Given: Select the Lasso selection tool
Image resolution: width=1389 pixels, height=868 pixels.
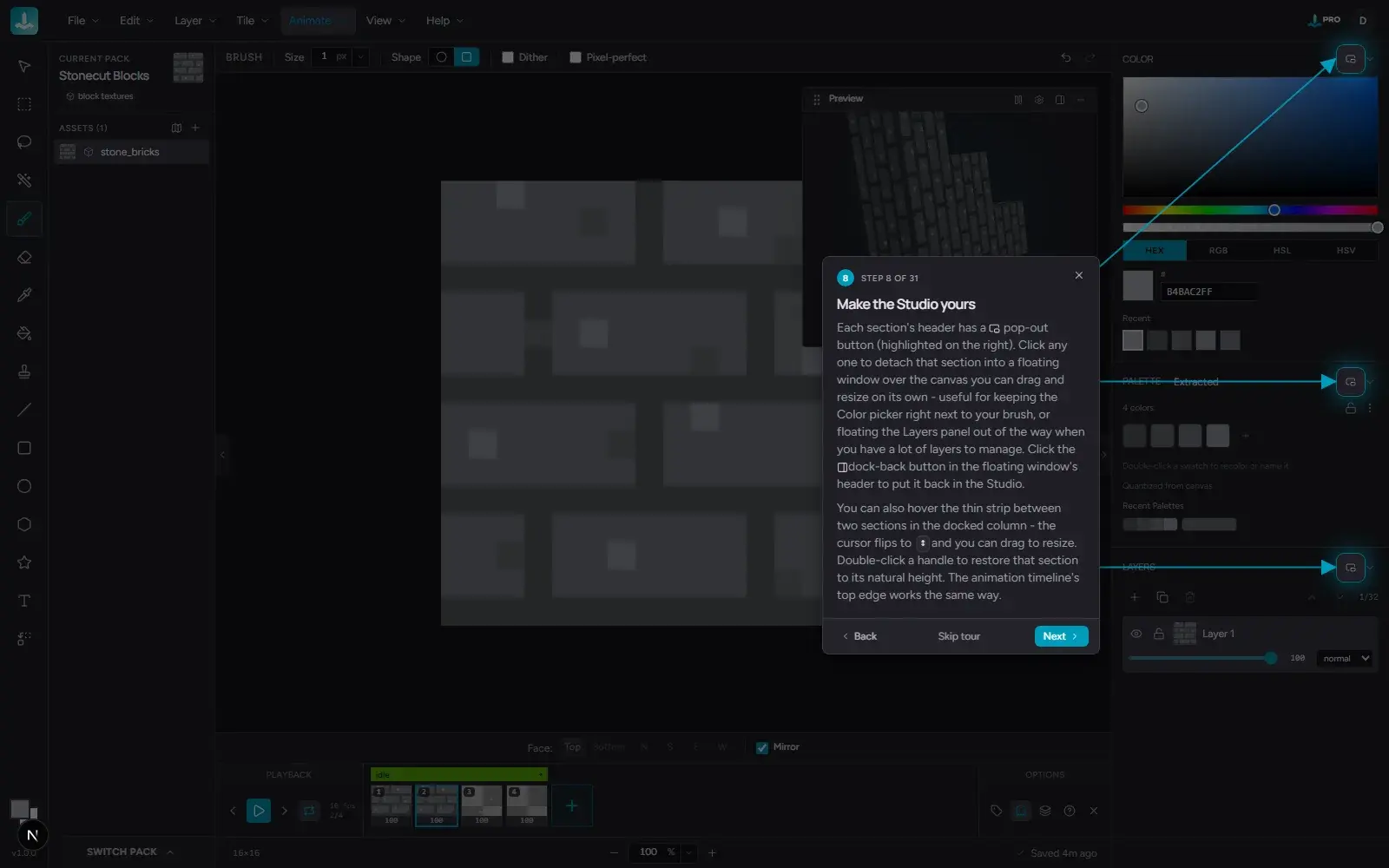Looking at the screenshot, I should click(24, 142).
